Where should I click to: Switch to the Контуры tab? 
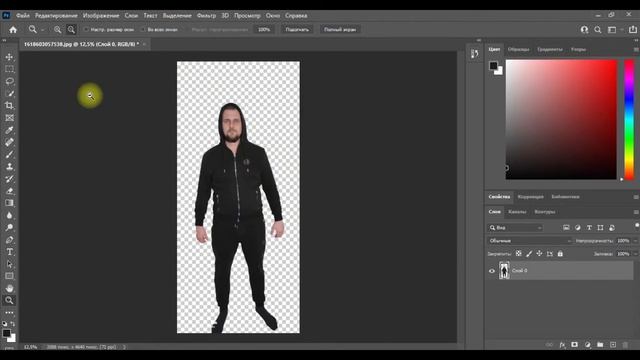(545, 212)
